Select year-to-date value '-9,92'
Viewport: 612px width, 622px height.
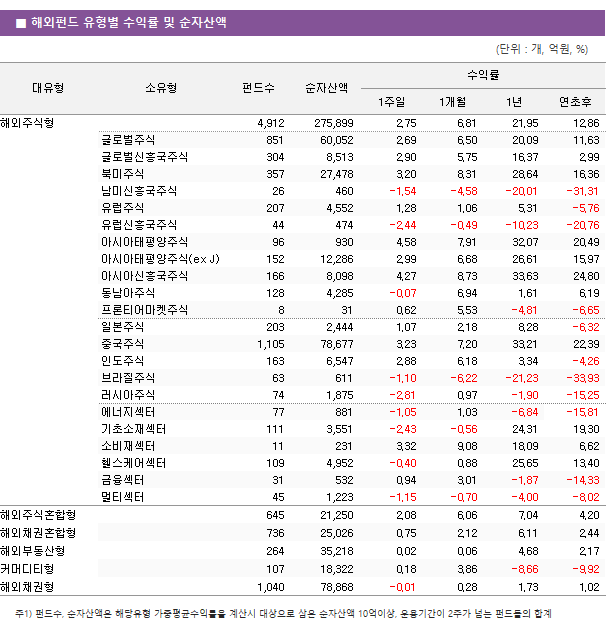coord(585,569)
